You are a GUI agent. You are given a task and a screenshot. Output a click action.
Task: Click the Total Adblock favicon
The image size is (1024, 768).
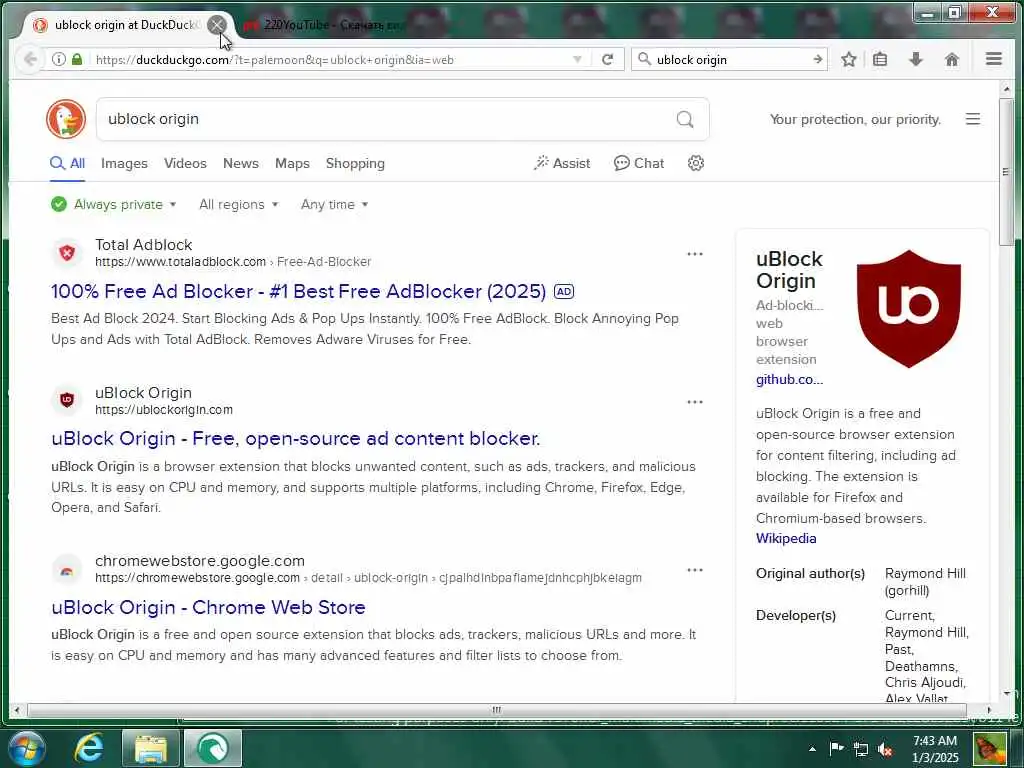click(x=67, y=253)
